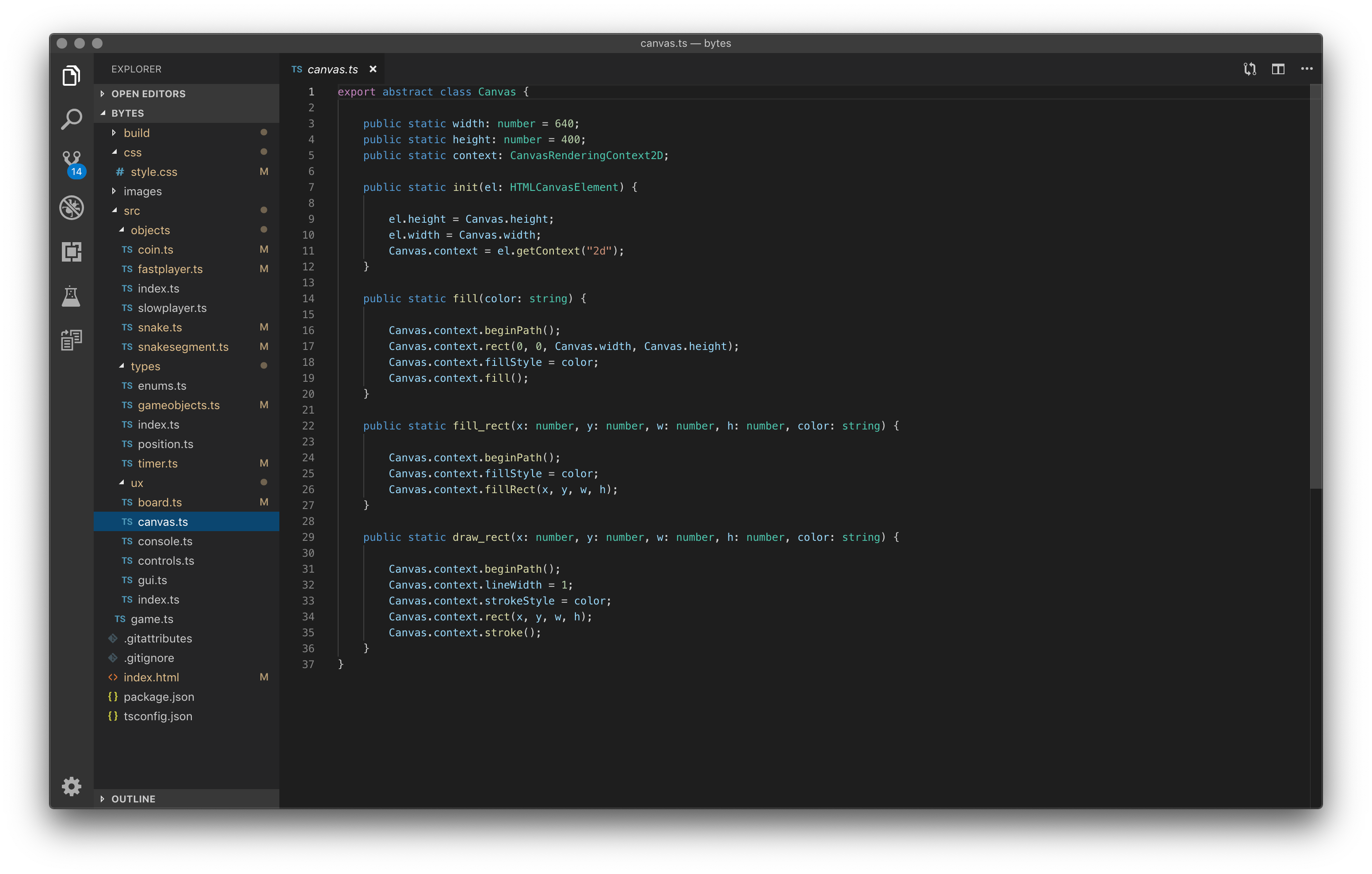Viewport: 1372px width, 874px height.
Task: Click 'fill_rect' method name on line 22
Action: pos(481,426)
